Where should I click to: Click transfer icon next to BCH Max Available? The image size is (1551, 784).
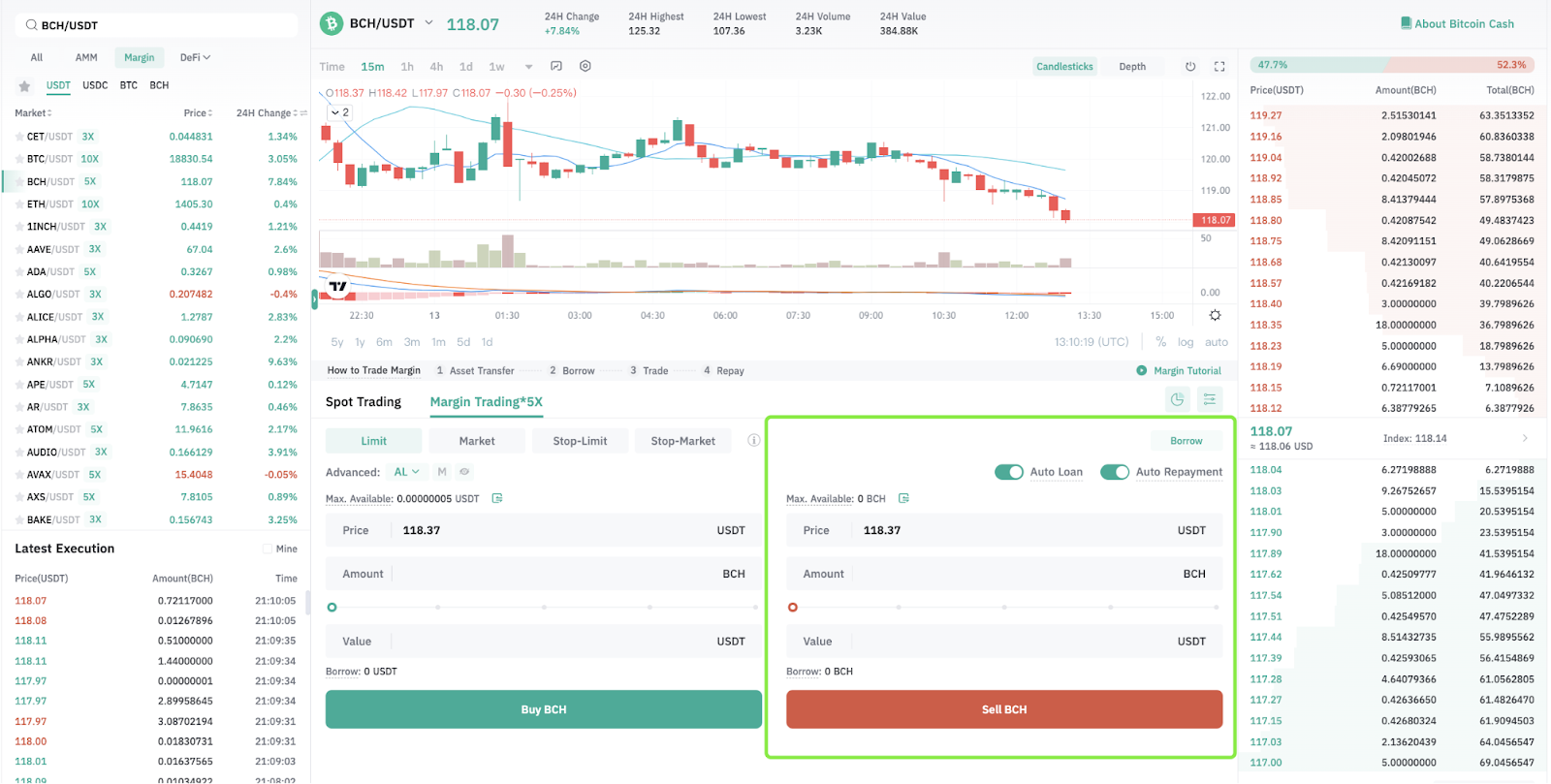(x=903, y=498)
